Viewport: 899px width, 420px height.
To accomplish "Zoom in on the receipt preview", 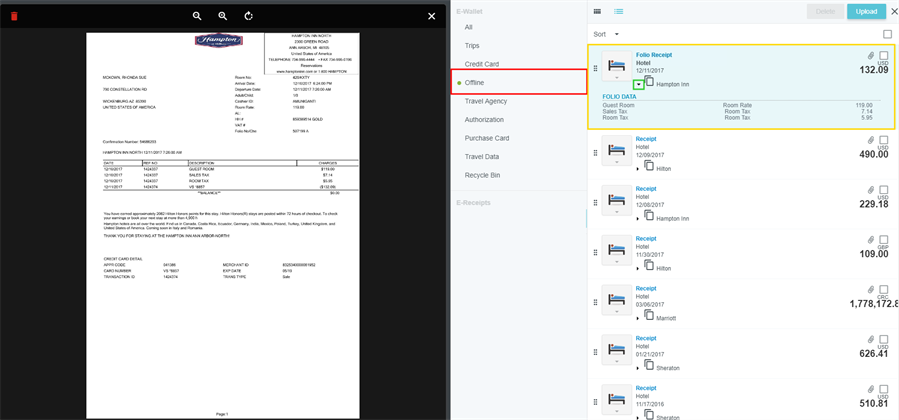I will click(222, 16).
